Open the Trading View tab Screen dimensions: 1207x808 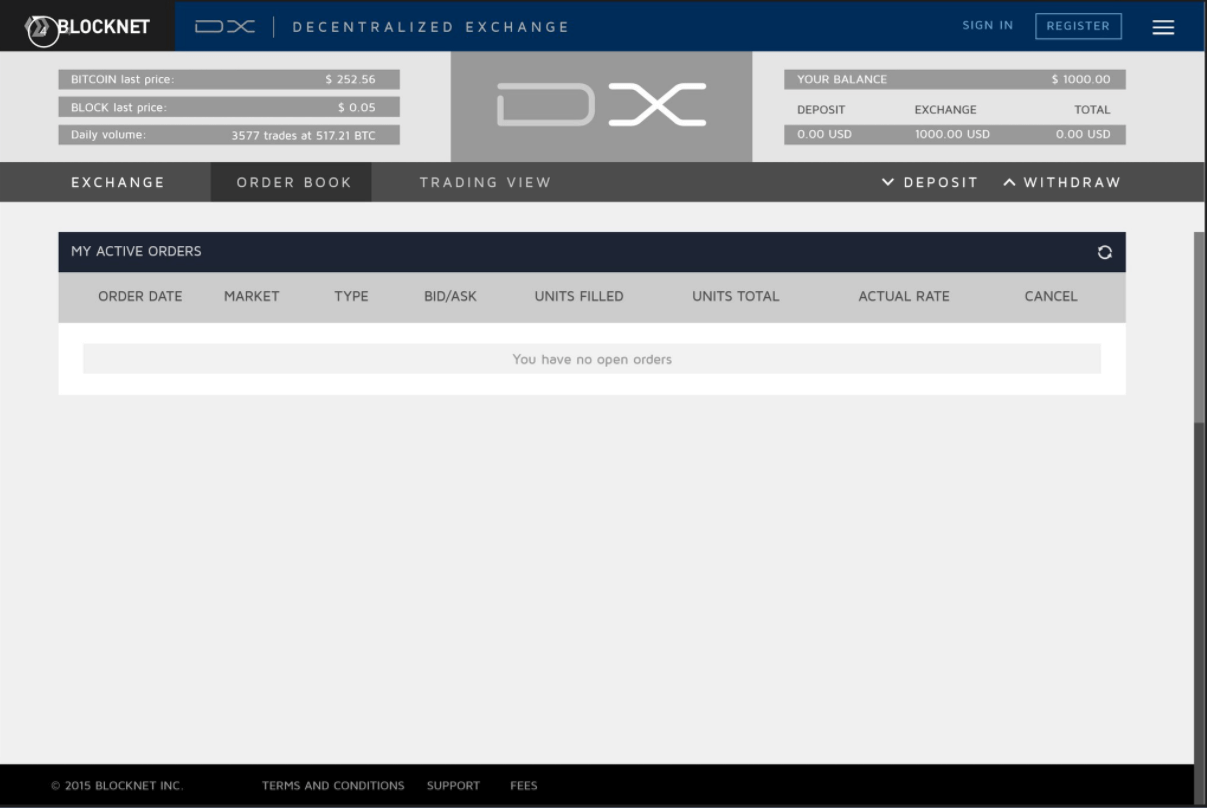pos(485,182)
